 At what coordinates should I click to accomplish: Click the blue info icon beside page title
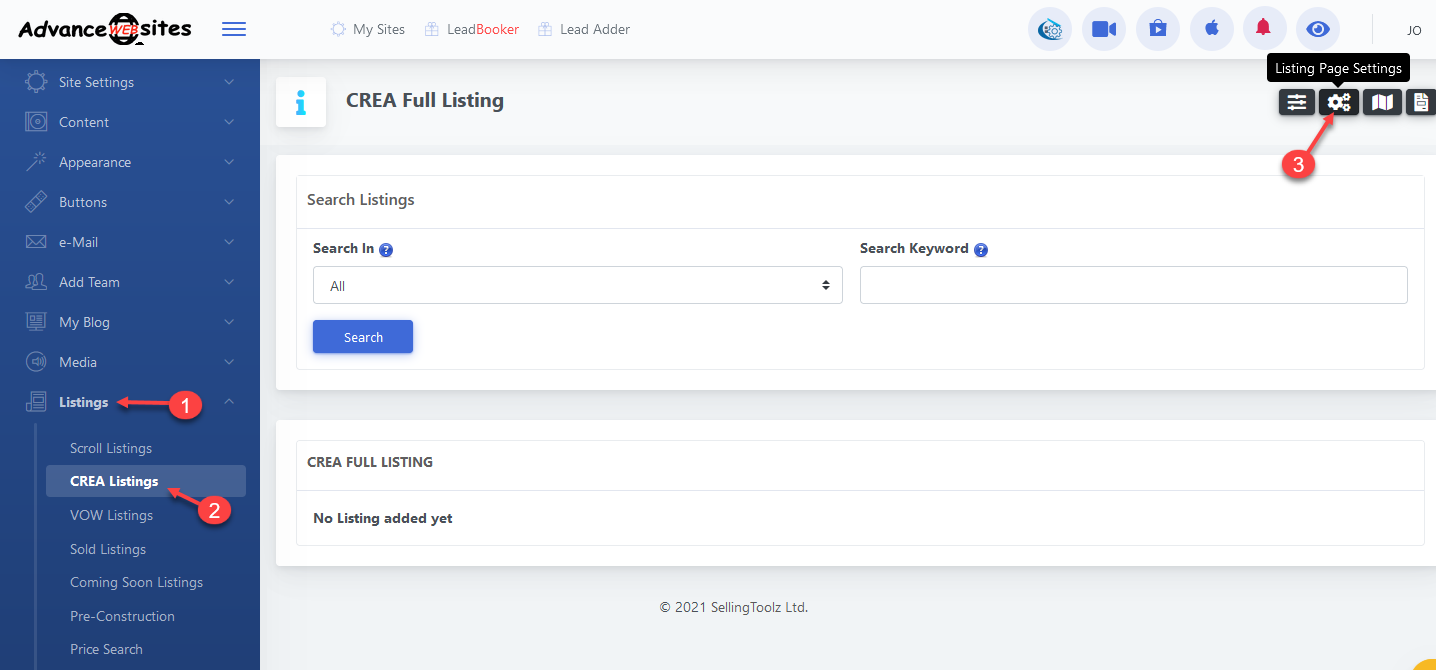[x=301, y=102]
